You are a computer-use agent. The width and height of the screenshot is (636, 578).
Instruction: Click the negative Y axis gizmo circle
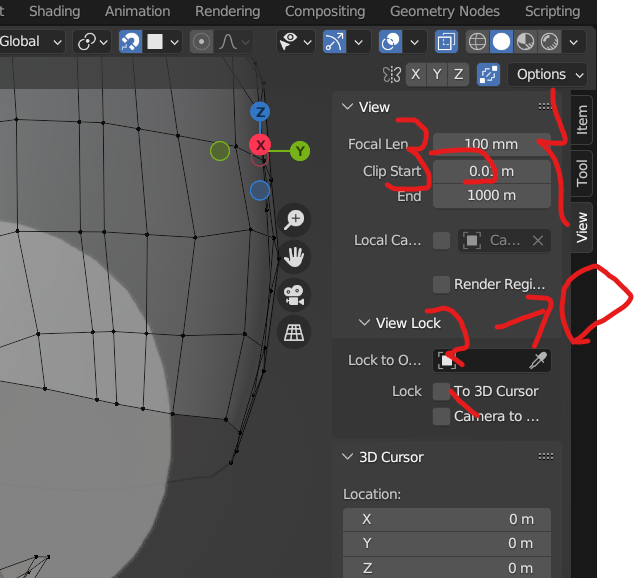220,151
